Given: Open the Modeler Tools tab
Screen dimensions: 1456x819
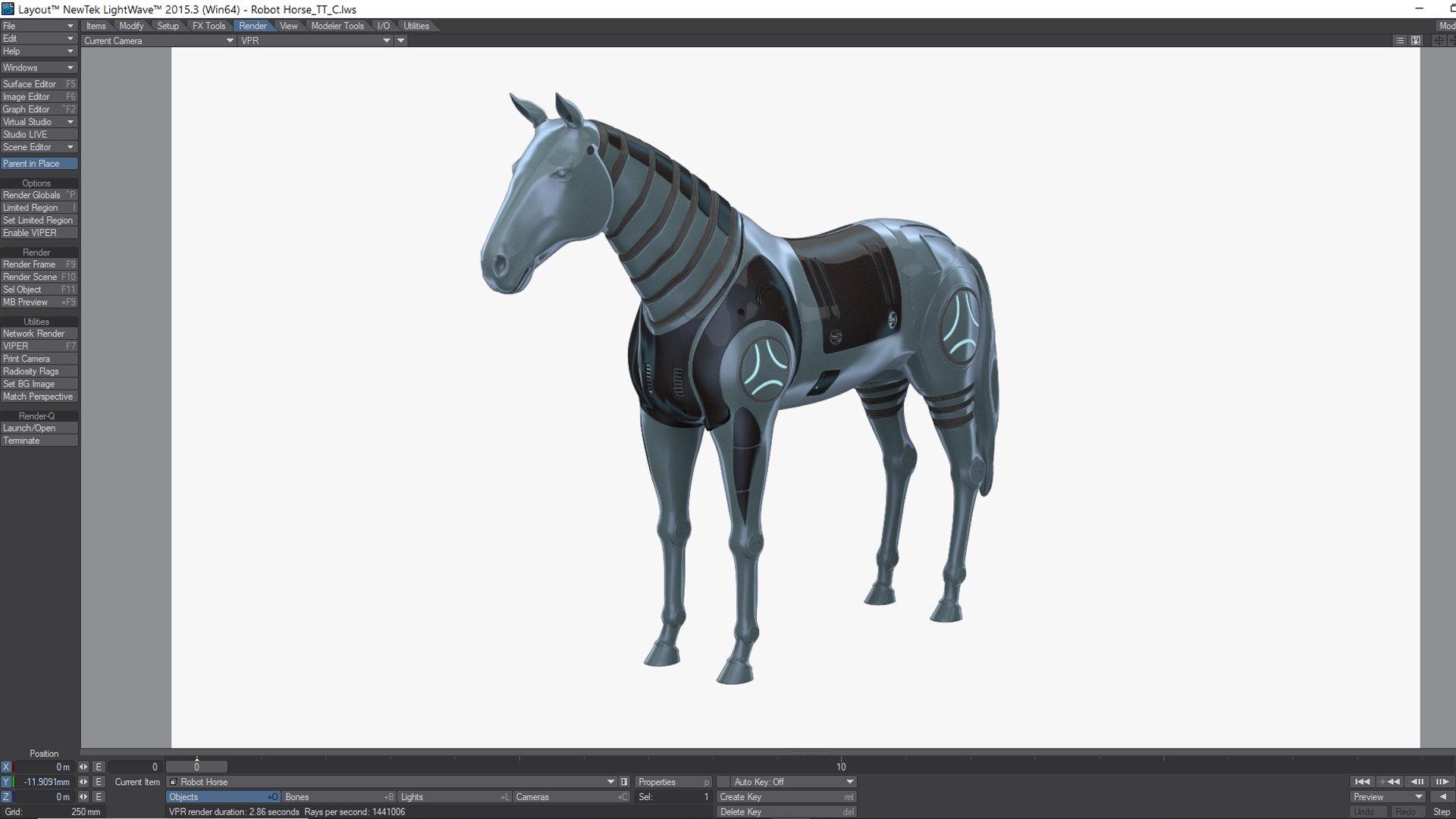Looking at the screenshot, I should (x=337, y=26).
